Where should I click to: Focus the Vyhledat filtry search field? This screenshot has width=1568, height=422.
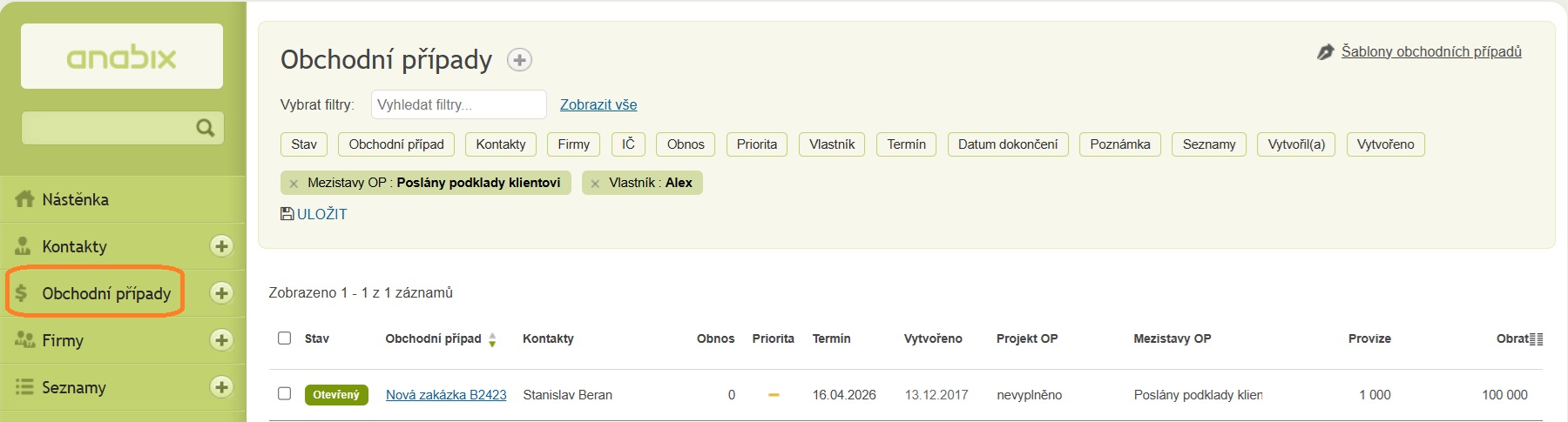(458, 104)
